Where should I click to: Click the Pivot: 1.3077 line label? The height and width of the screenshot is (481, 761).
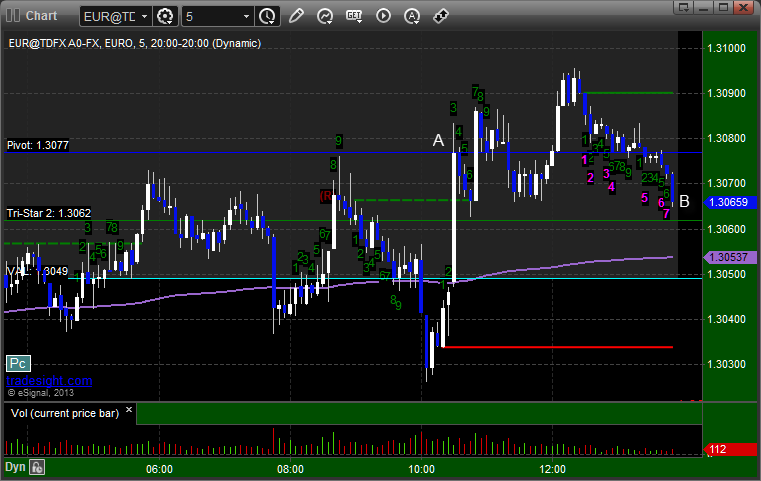pos(37,145)
